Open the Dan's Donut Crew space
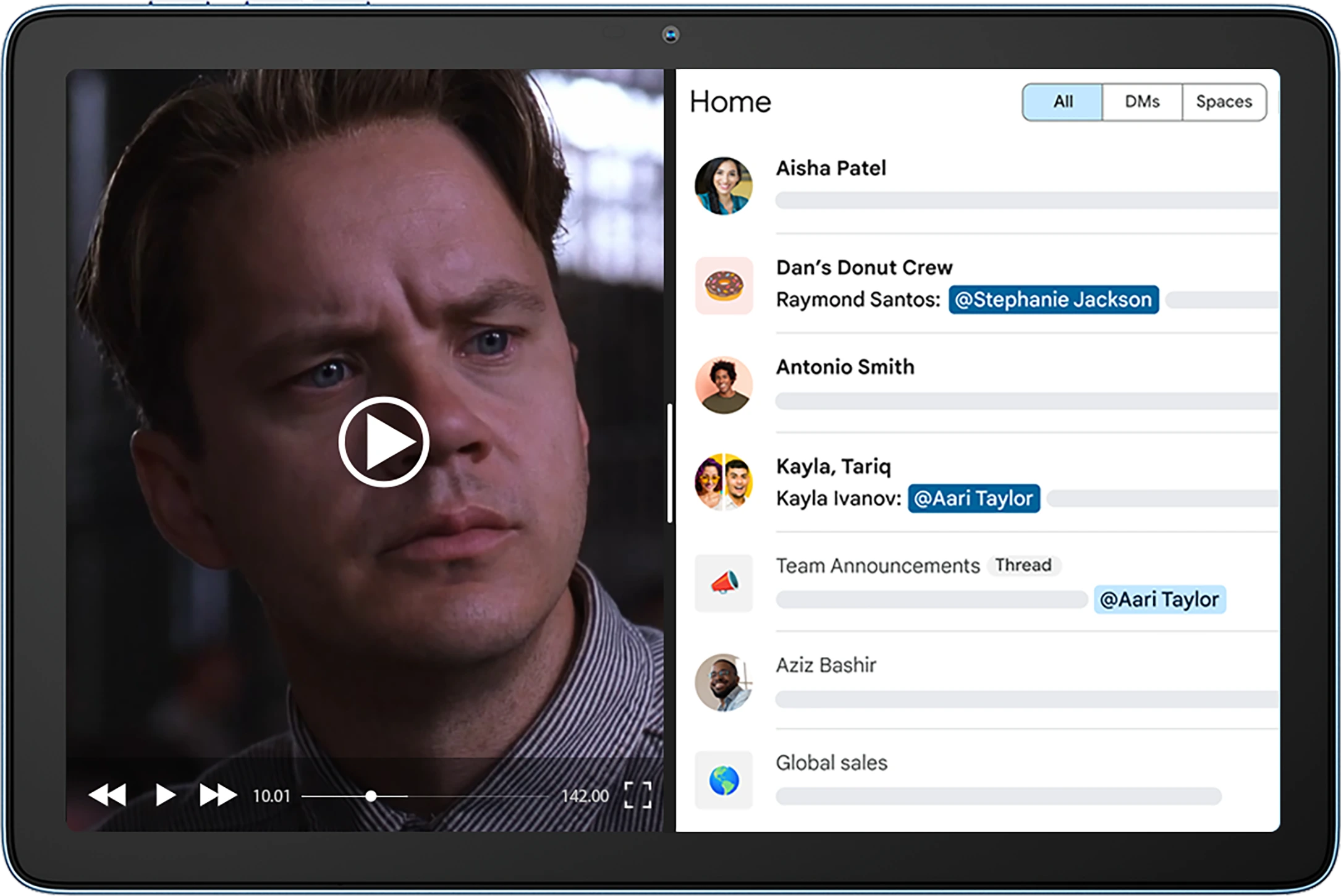Screen dimensions: 1341x896 [986, 284]
